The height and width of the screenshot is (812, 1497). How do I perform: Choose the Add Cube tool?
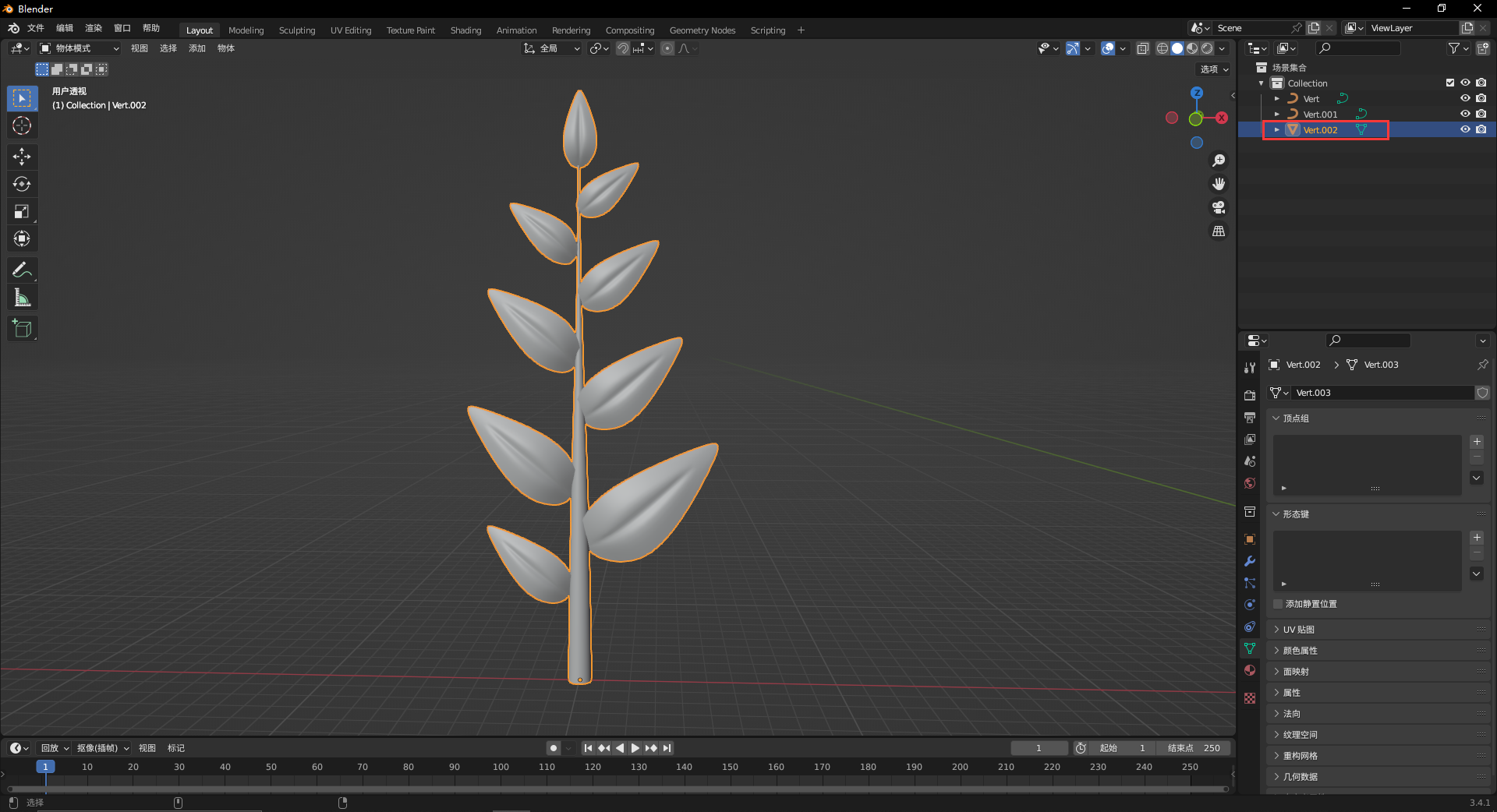pos(22,328)
